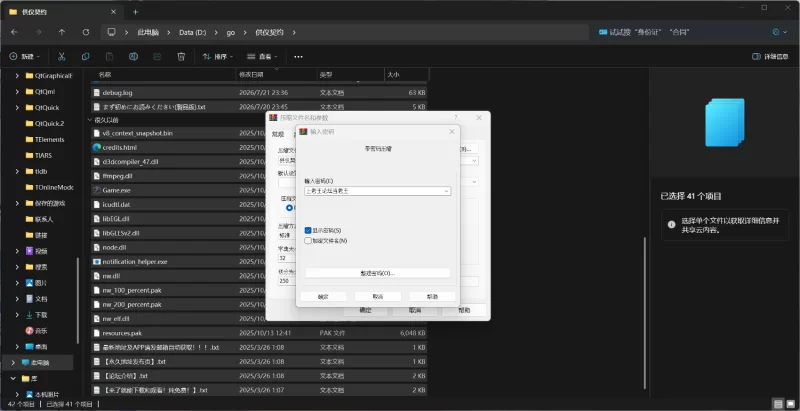Collapse the Libraries node in sidebar
Viewport: 800px width, 411px height.
click(x=13, y=378)
